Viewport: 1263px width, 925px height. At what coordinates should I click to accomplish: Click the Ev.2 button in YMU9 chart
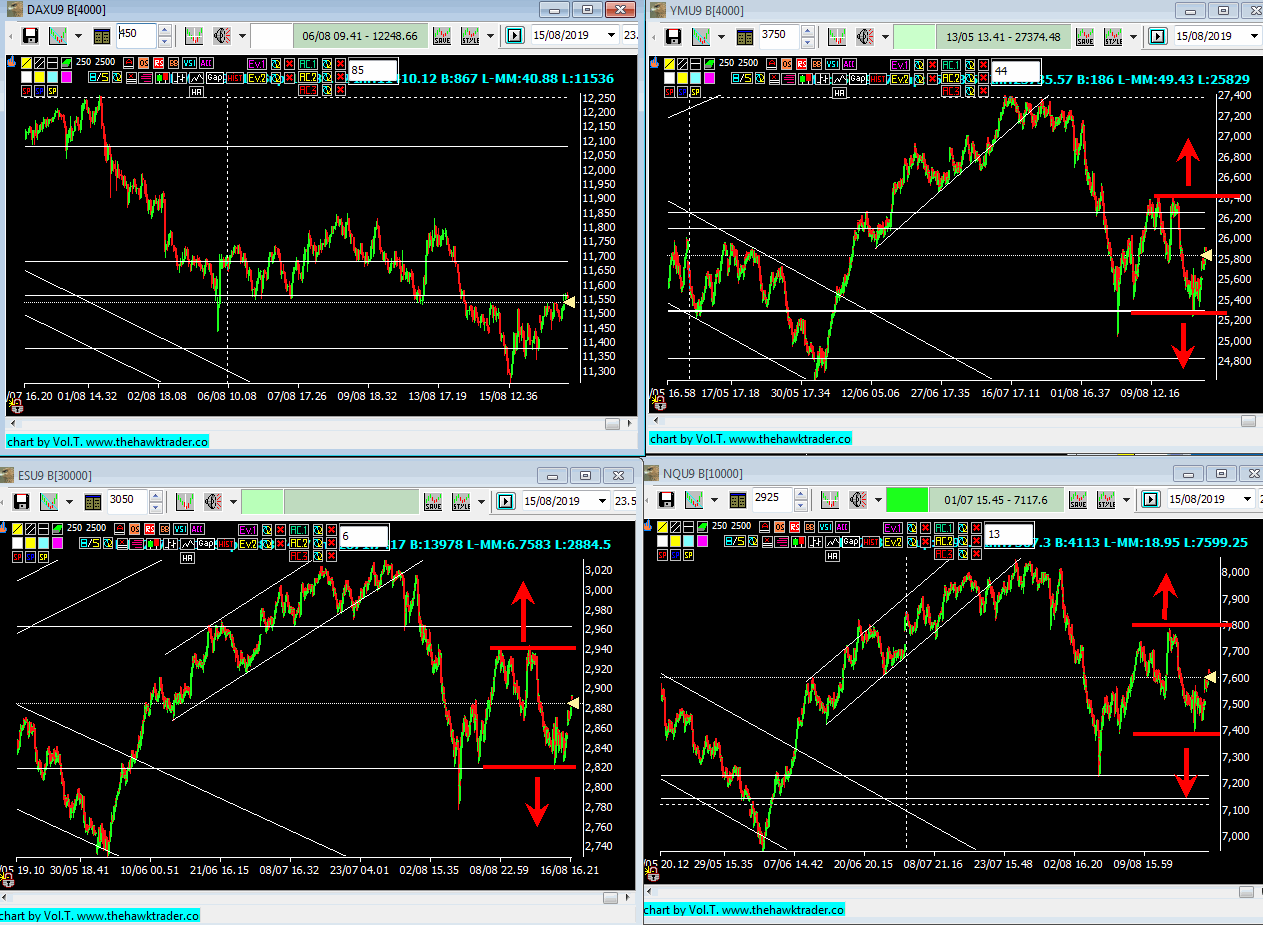tap(900, 77)
